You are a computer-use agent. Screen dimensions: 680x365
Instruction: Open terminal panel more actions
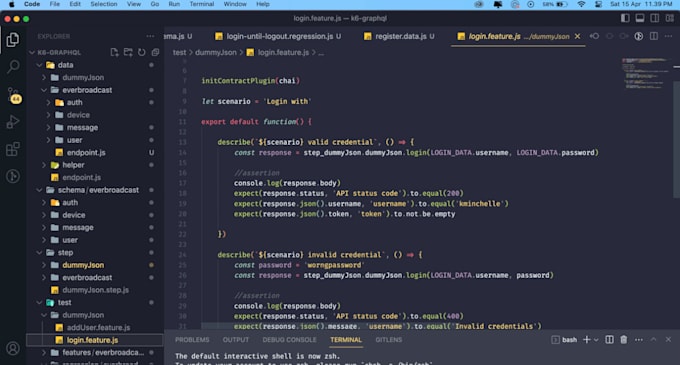click(638, 340)
